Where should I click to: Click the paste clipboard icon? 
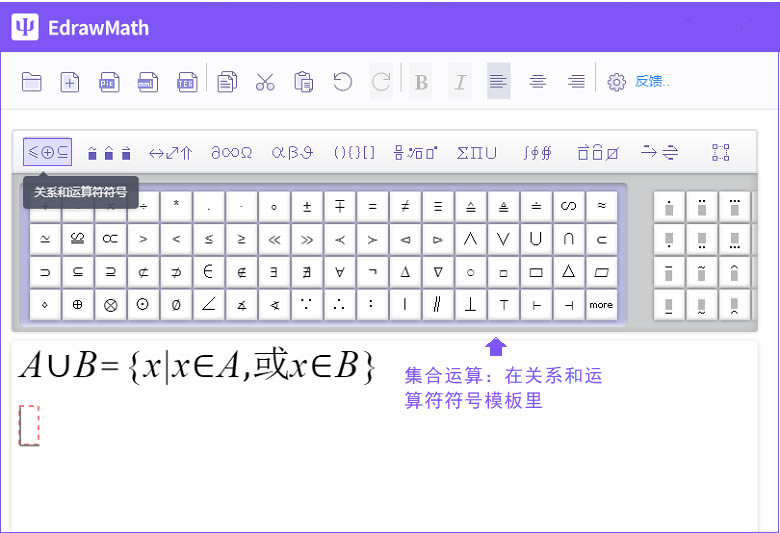point(304,82)
